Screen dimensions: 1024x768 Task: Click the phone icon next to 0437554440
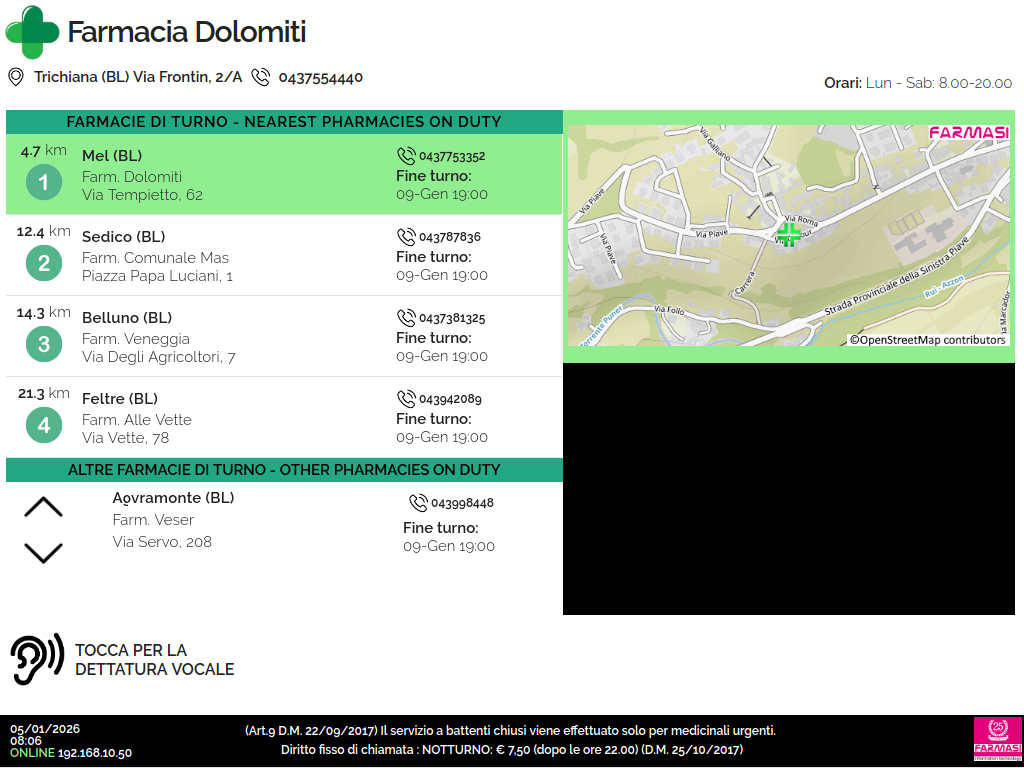click(261, 77)
